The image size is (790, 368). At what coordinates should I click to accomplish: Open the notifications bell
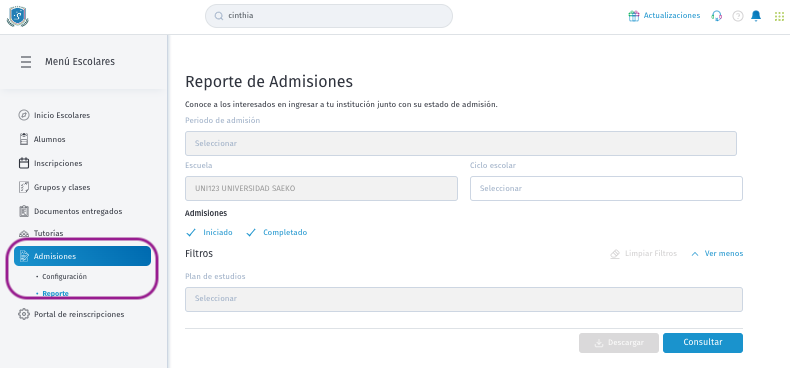756,16
